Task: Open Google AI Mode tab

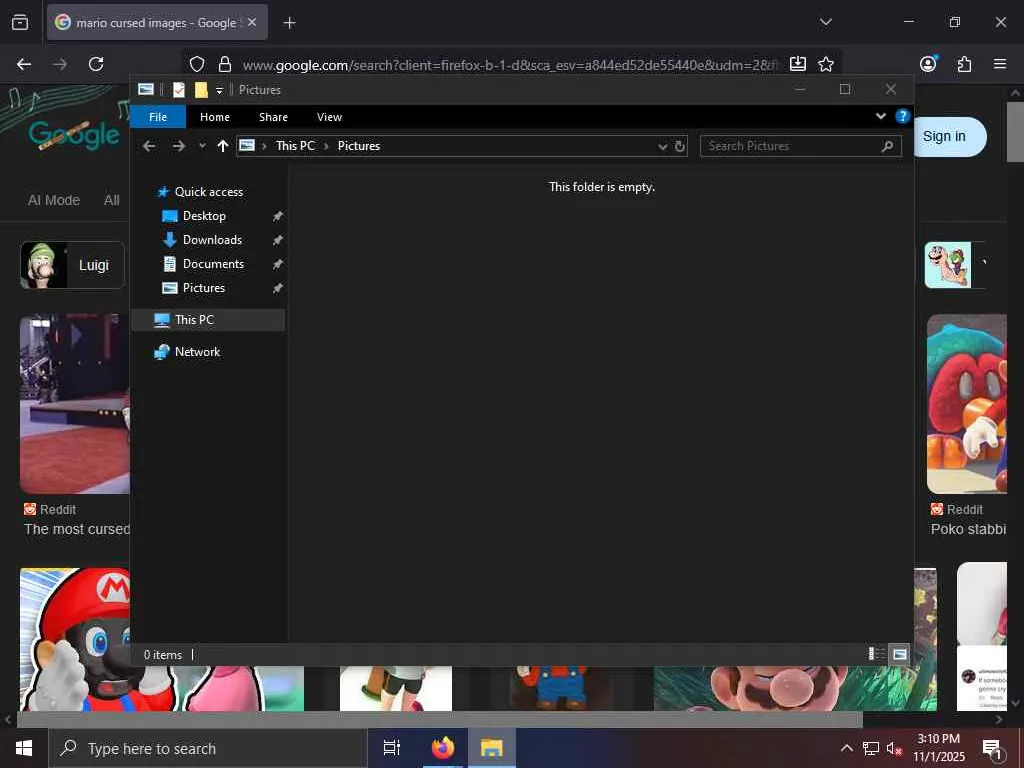Action: [x=54, y=200]
